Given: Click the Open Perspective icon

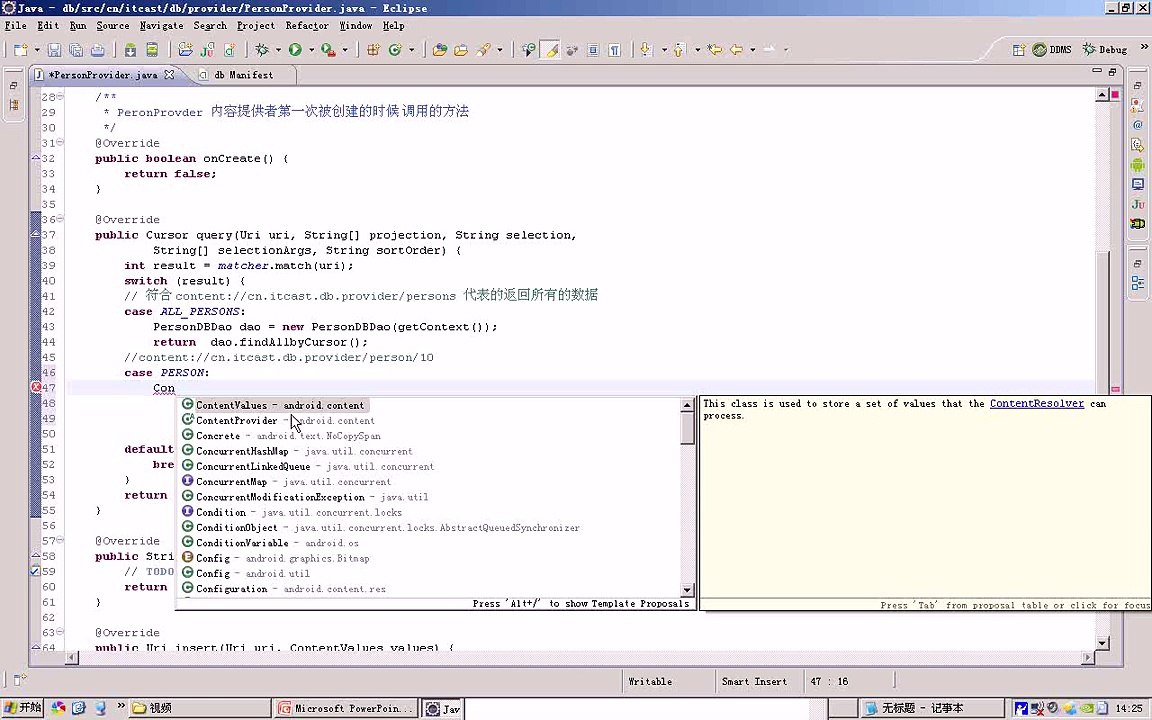Looking at the screenshot, I should (x=1019, y=50).
